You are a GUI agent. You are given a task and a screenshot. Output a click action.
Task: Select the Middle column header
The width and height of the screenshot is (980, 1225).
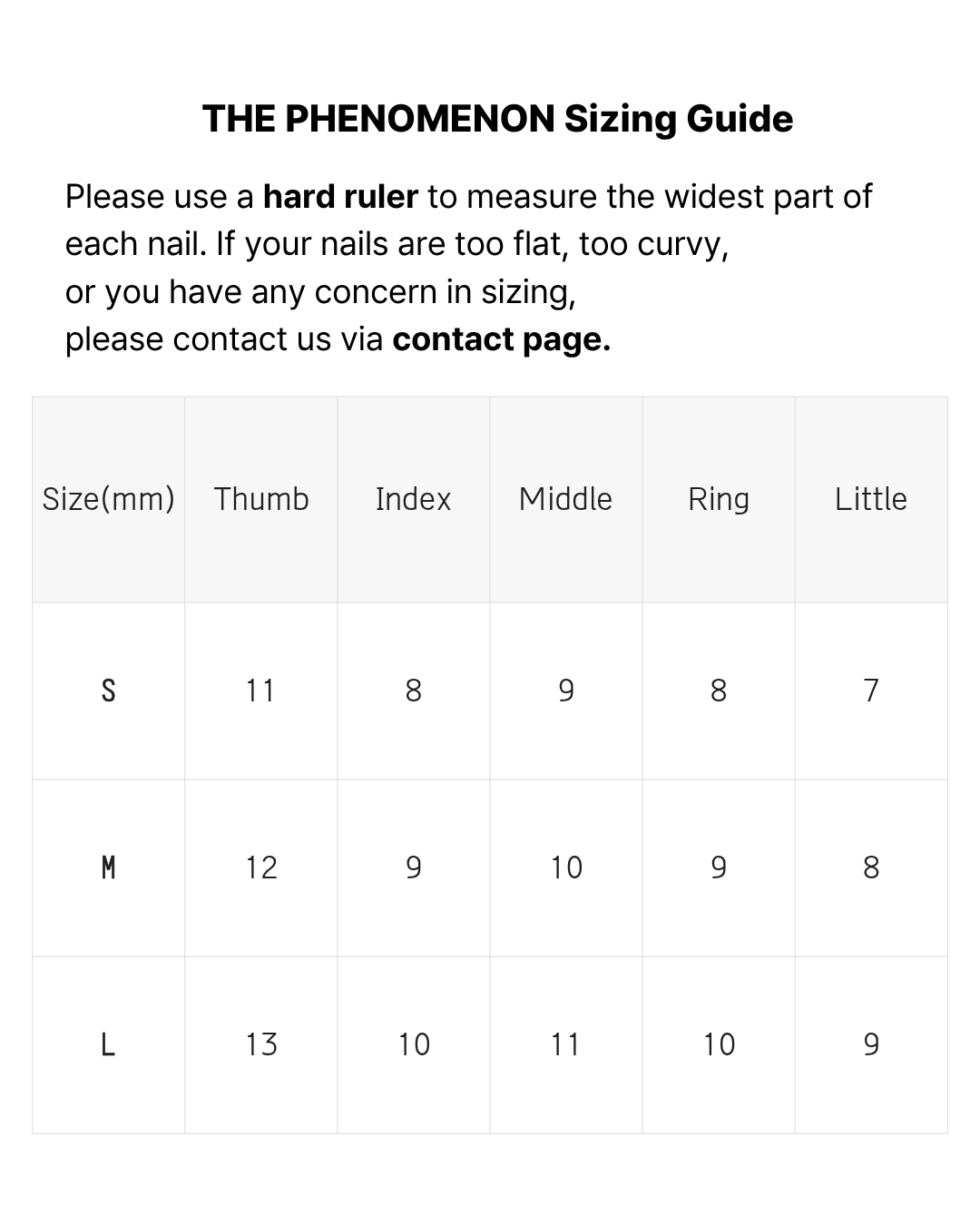pyautogui.click(x=566, y=499)
